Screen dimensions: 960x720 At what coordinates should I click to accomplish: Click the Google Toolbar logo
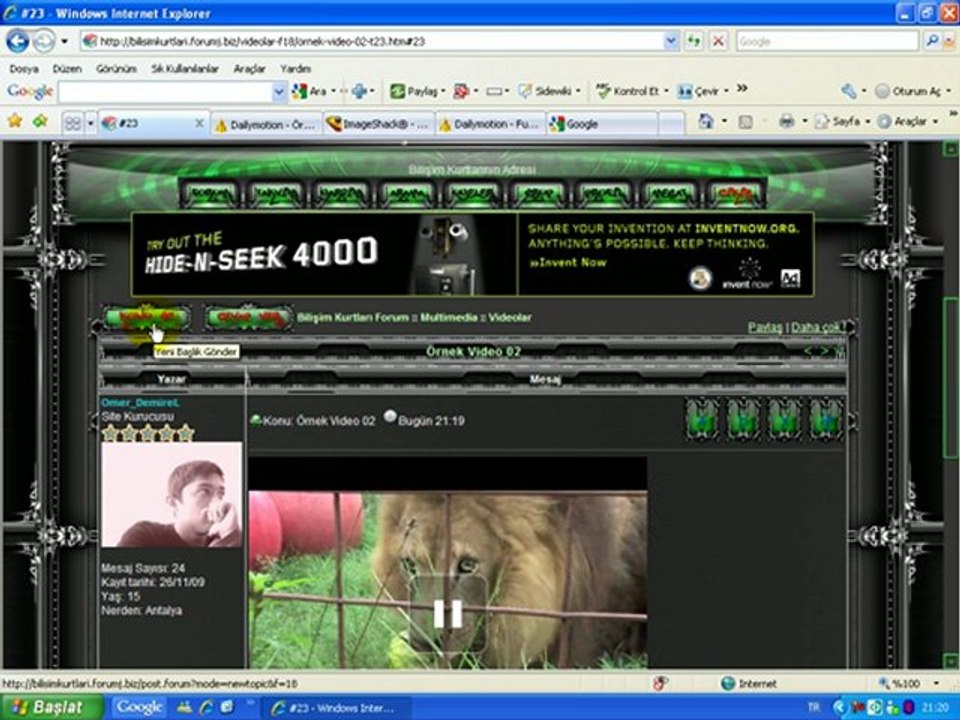(x=29, y=92)
